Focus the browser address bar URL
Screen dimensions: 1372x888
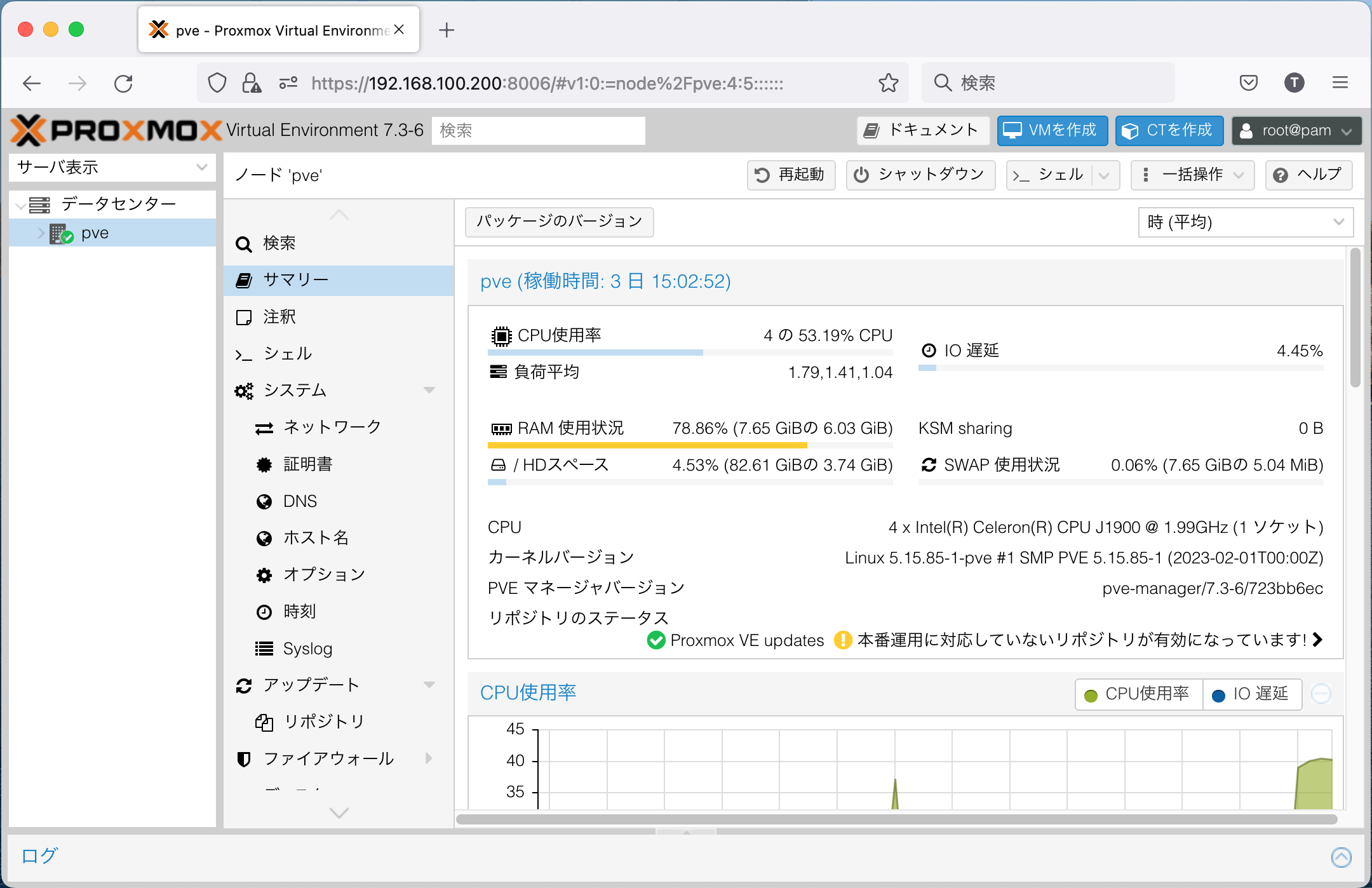point(546,83)
